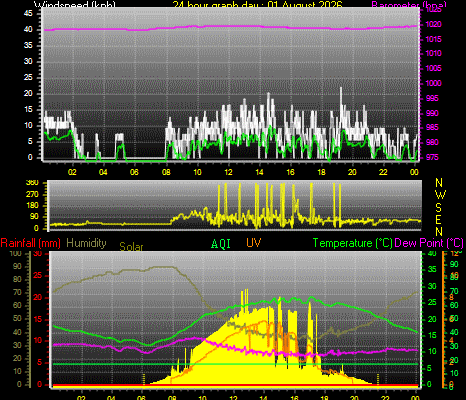Select 1020 on the barometer axis
Image resolution: width=466 pixels, height=400 pixels.
pos(434,24)
